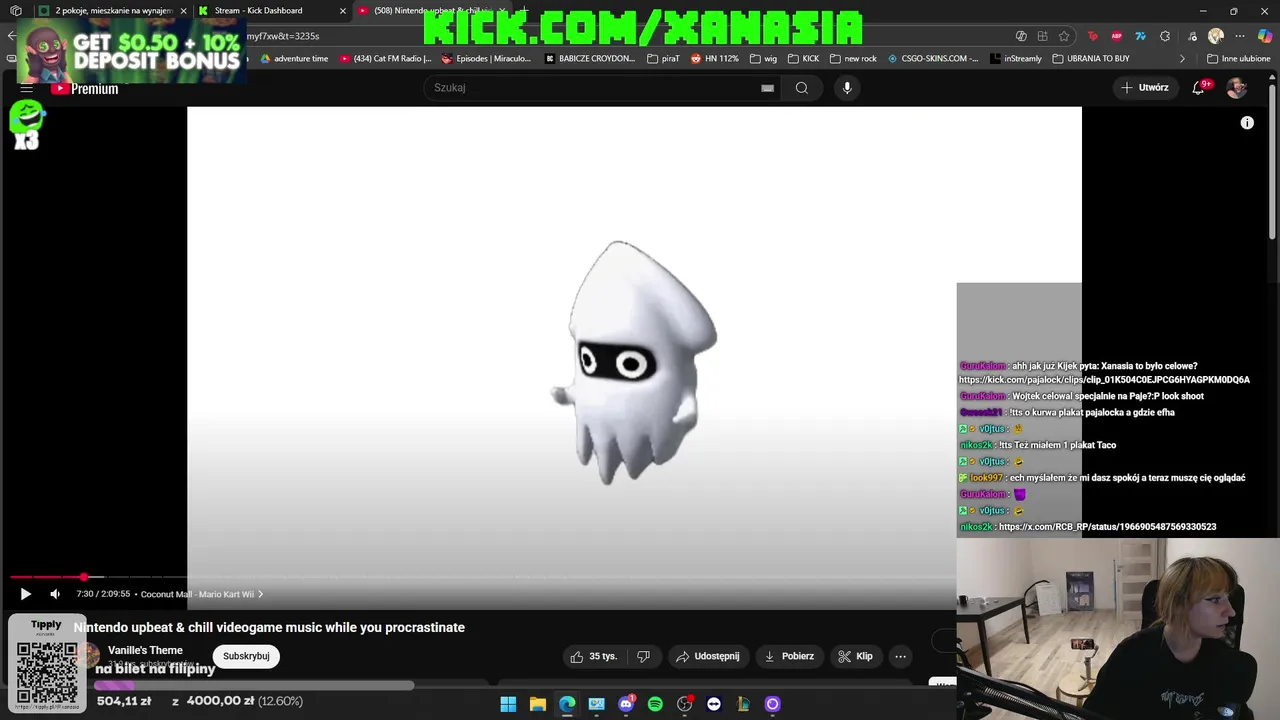Open Spotify from the taskbar
Screen dimensions: 1280x720
(655, 704)
